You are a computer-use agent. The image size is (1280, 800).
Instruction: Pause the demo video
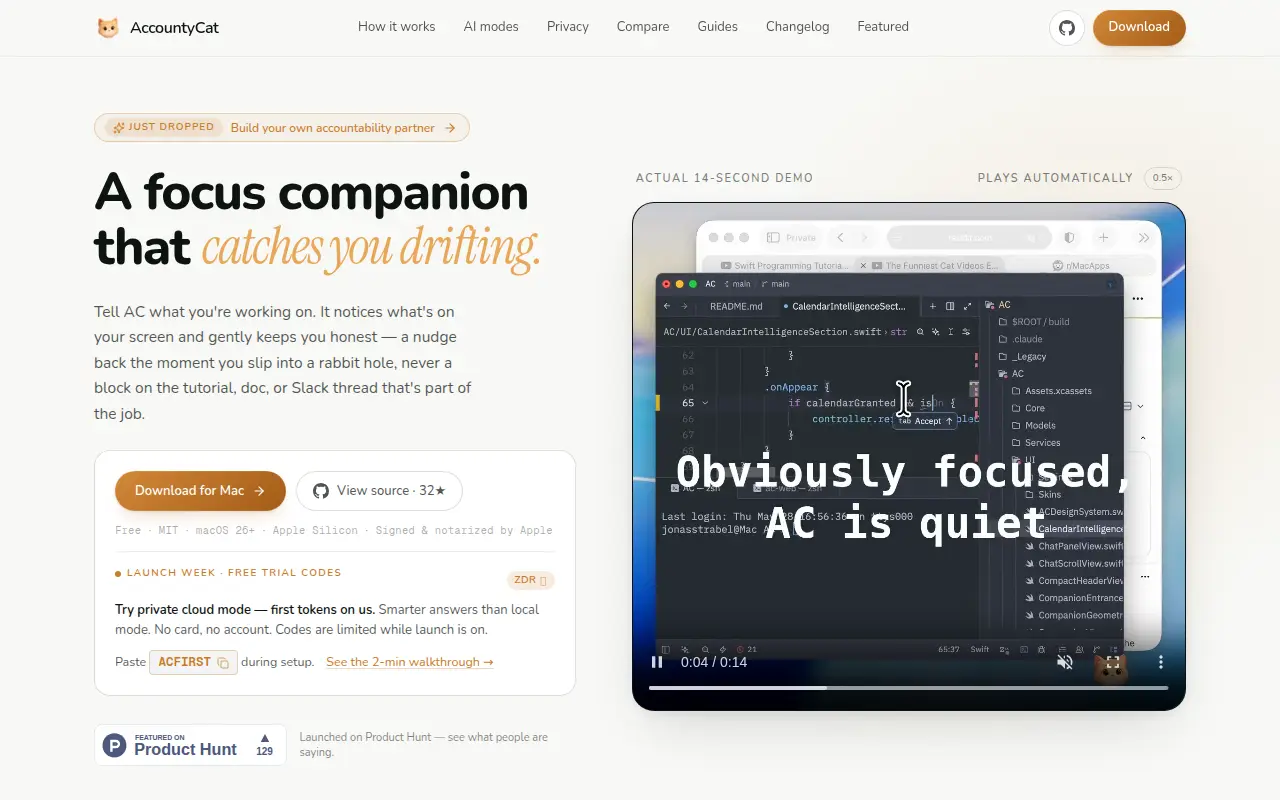[657, 662]
